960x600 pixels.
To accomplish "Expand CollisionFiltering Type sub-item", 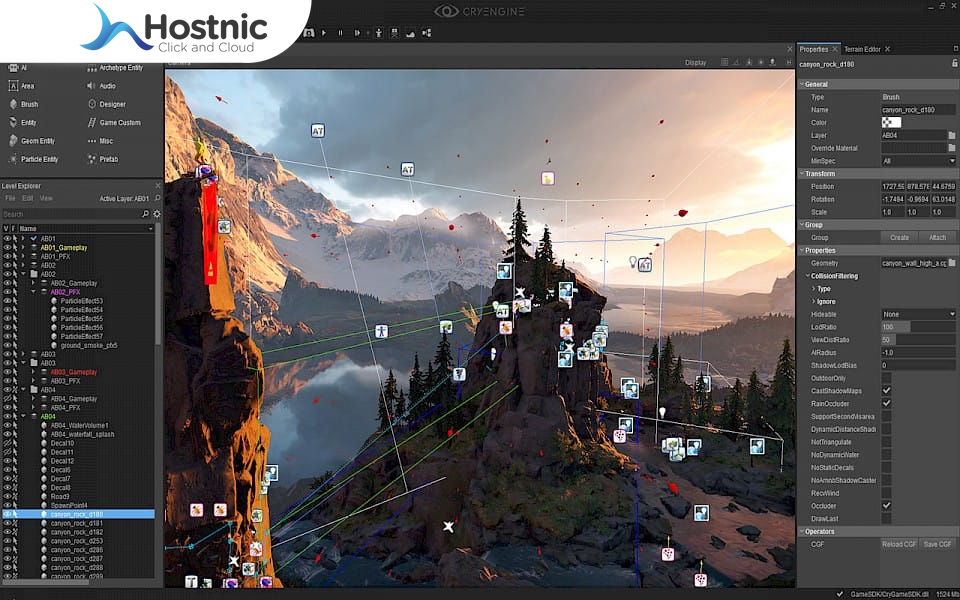I will coord(814,289).
